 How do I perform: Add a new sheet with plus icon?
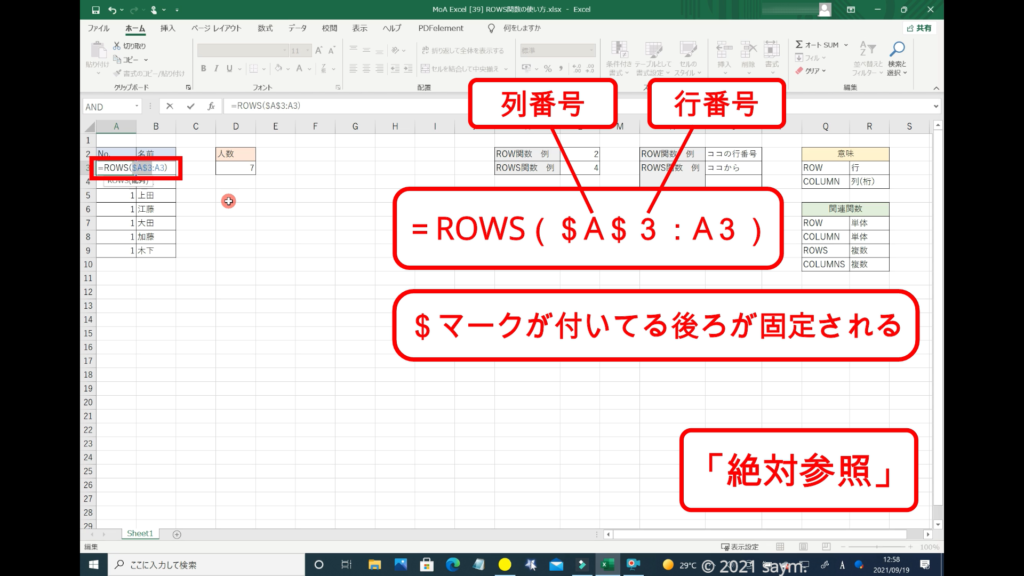(177, 534)
